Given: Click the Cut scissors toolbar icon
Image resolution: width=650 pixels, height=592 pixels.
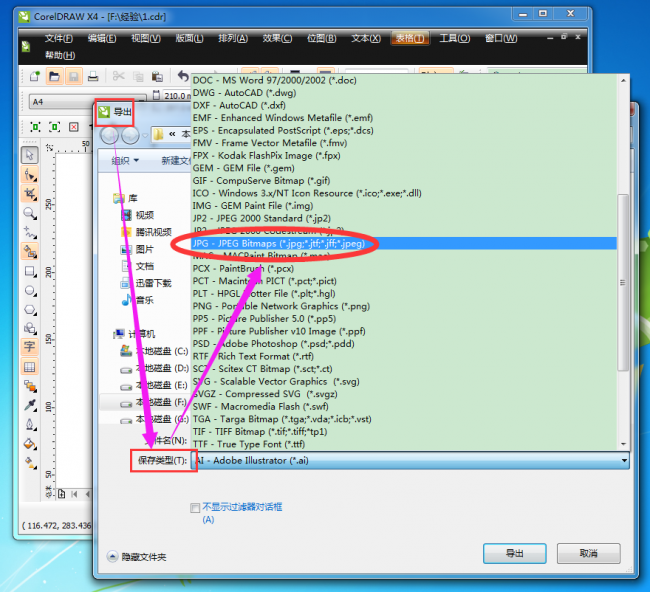Looking at the screenshot, I should click(119, 76).
